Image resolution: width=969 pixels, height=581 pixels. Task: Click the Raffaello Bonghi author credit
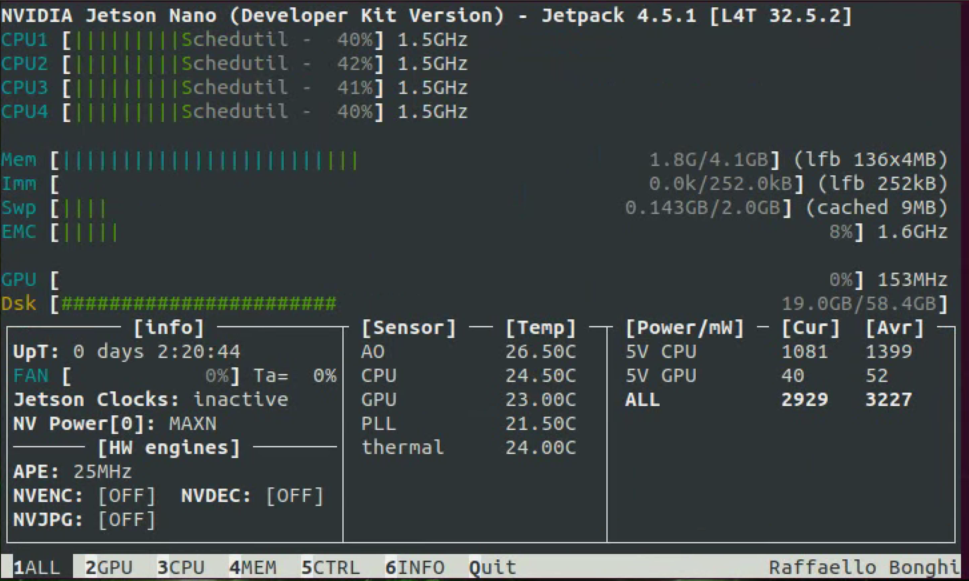pos(864,567)
